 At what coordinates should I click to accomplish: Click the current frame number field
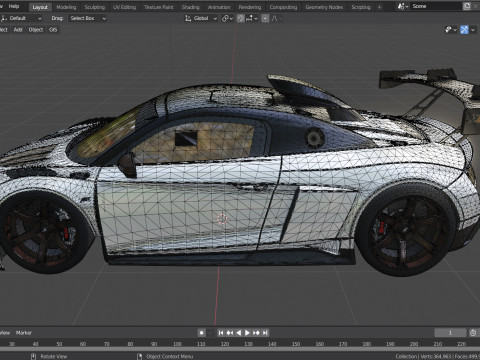[x=450, y=333]
